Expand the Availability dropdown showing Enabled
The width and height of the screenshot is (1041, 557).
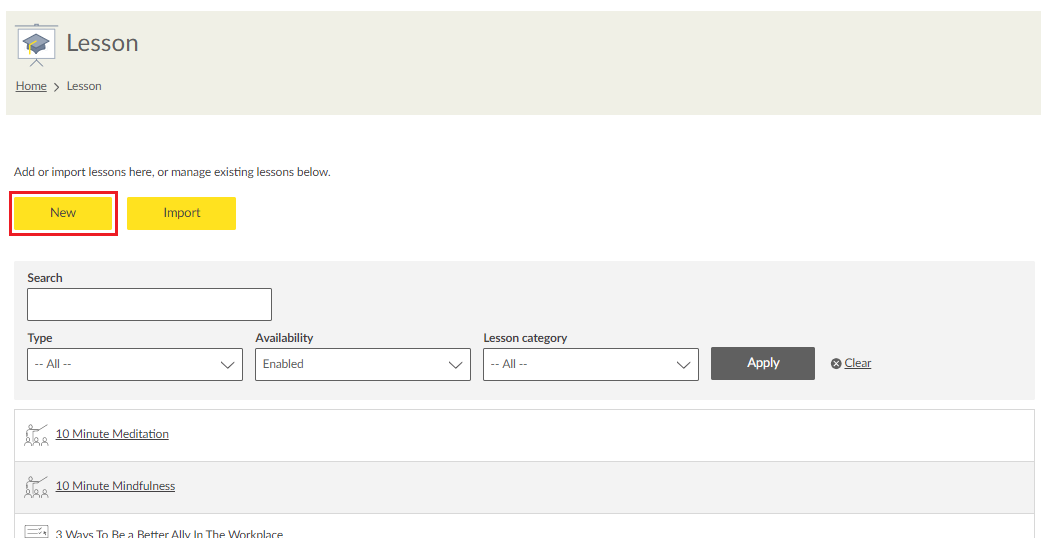coord(362,364)
